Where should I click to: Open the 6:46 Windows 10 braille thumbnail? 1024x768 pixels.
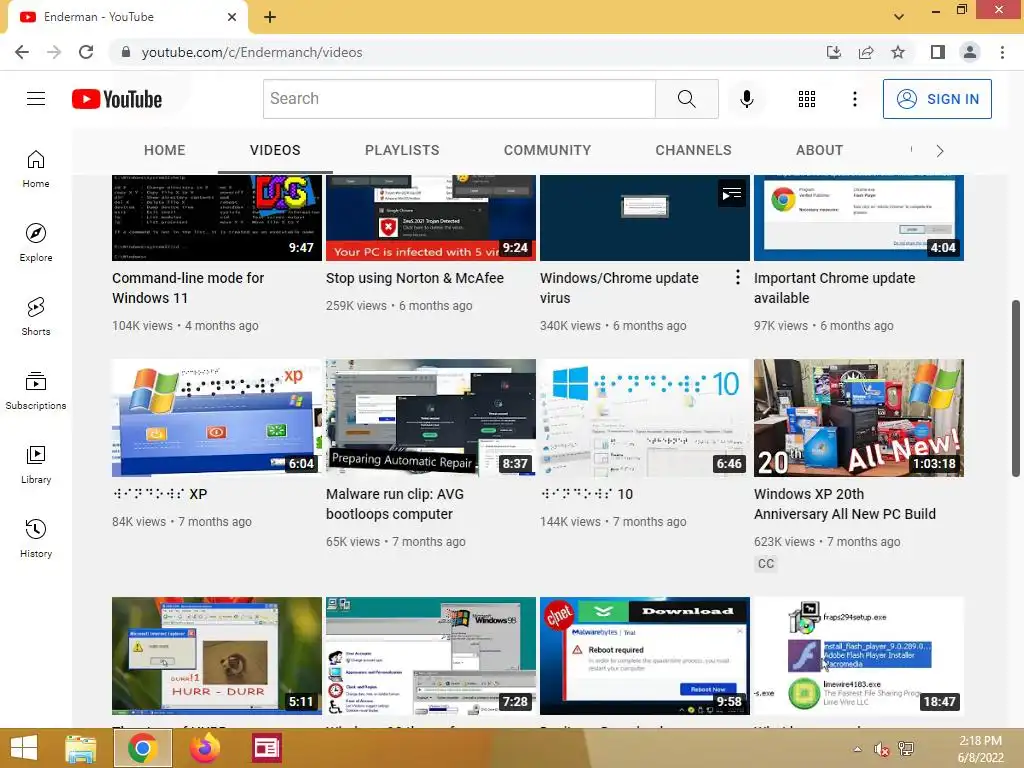point(645,418)
